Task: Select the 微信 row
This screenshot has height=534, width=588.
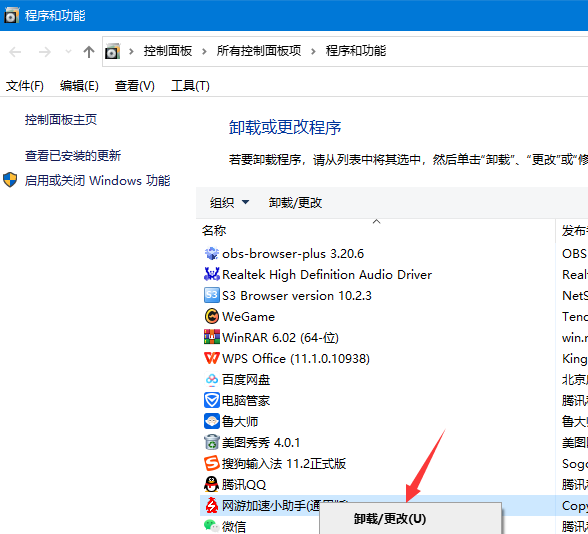Action: [x=259, y=526]
